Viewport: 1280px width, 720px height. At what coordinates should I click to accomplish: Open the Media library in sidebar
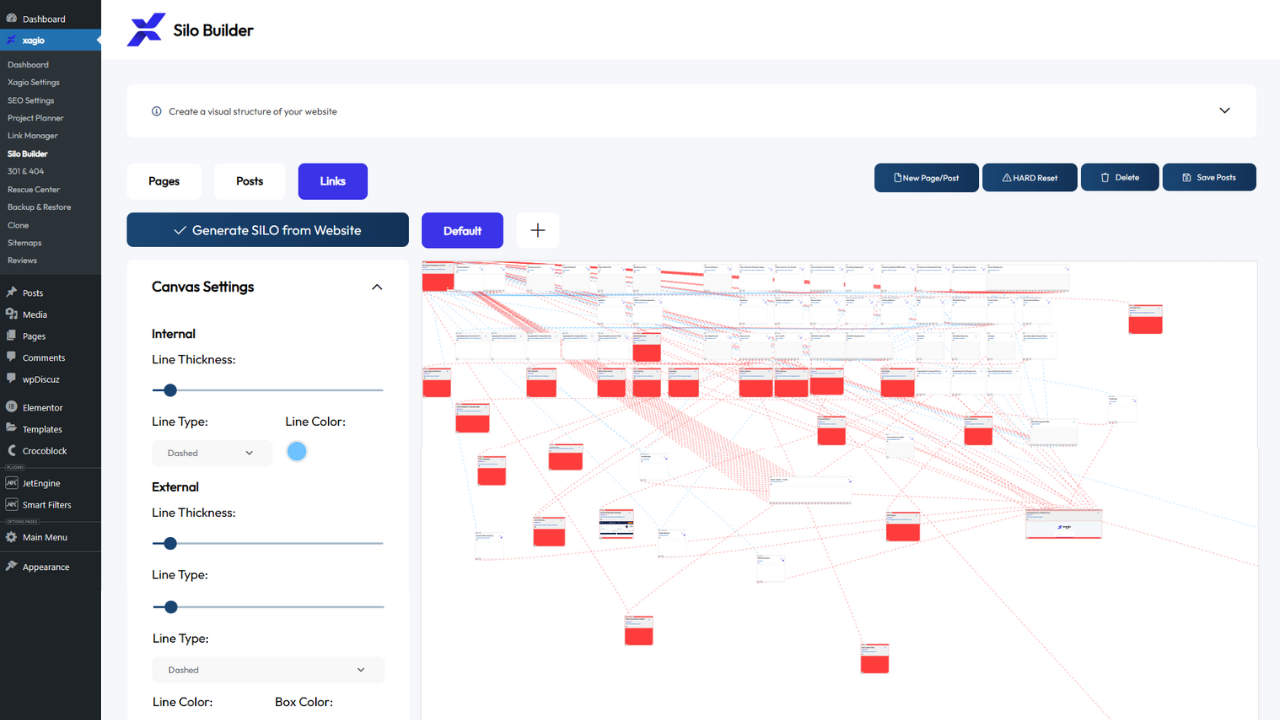pyautogui.click(x=34, y=315)
